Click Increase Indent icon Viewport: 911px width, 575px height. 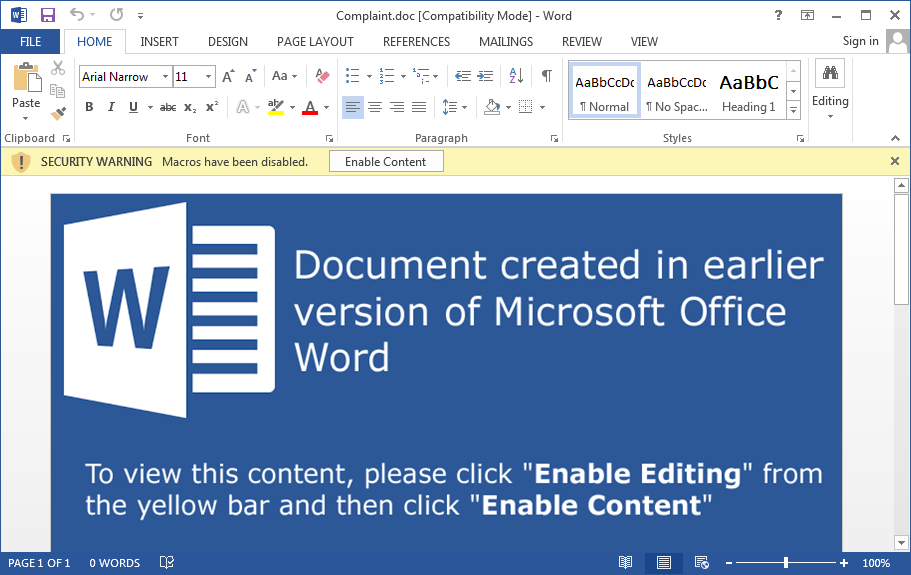(x=485, y=76)
